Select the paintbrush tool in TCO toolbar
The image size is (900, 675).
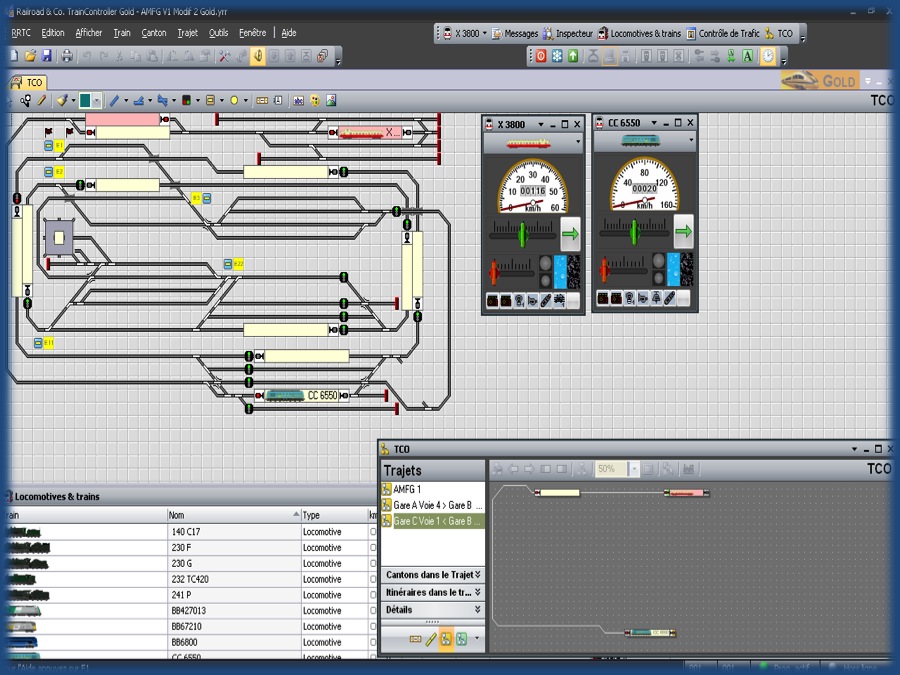coord(61,100)
